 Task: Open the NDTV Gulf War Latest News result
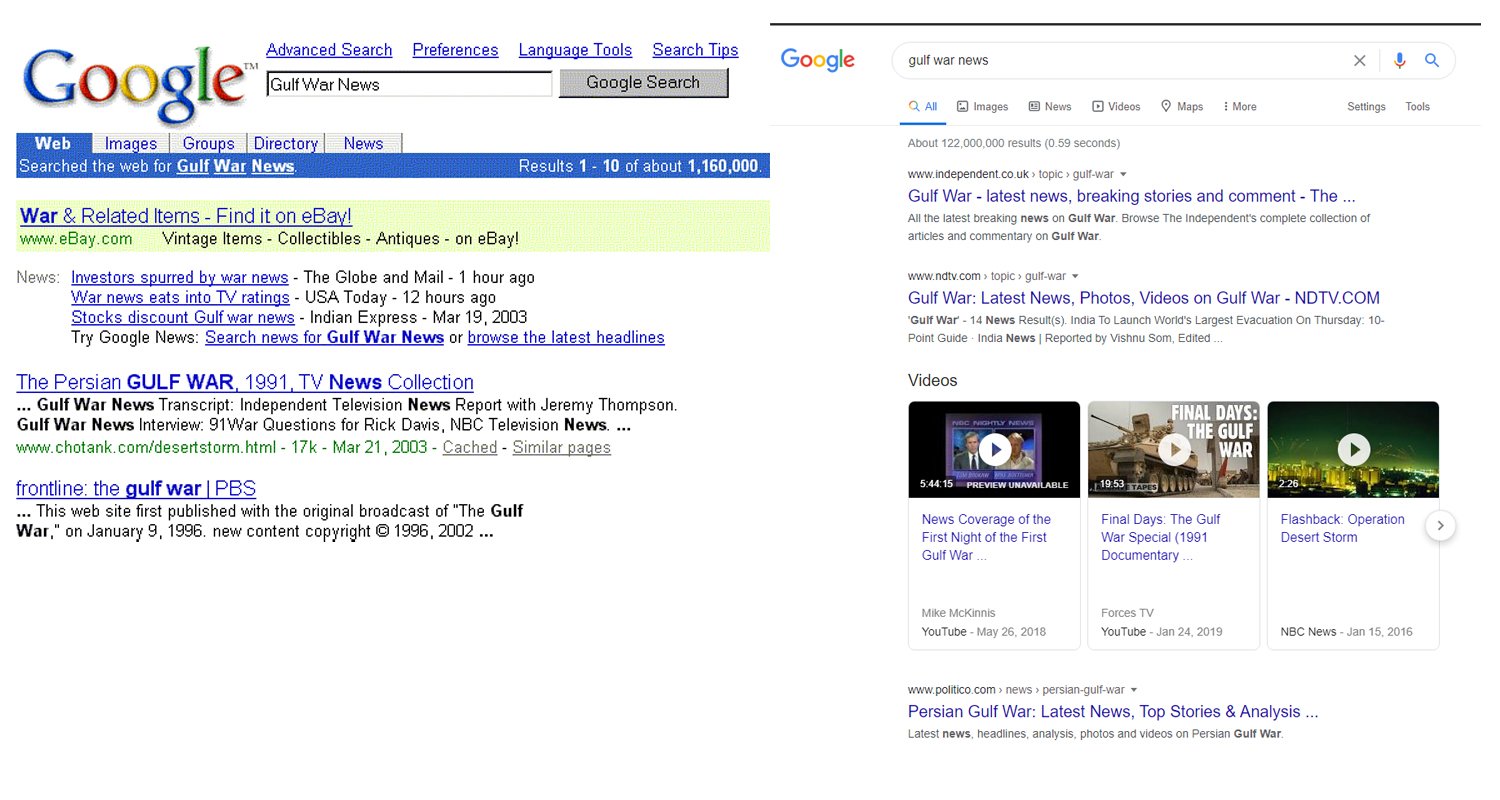pos(1144,298)
